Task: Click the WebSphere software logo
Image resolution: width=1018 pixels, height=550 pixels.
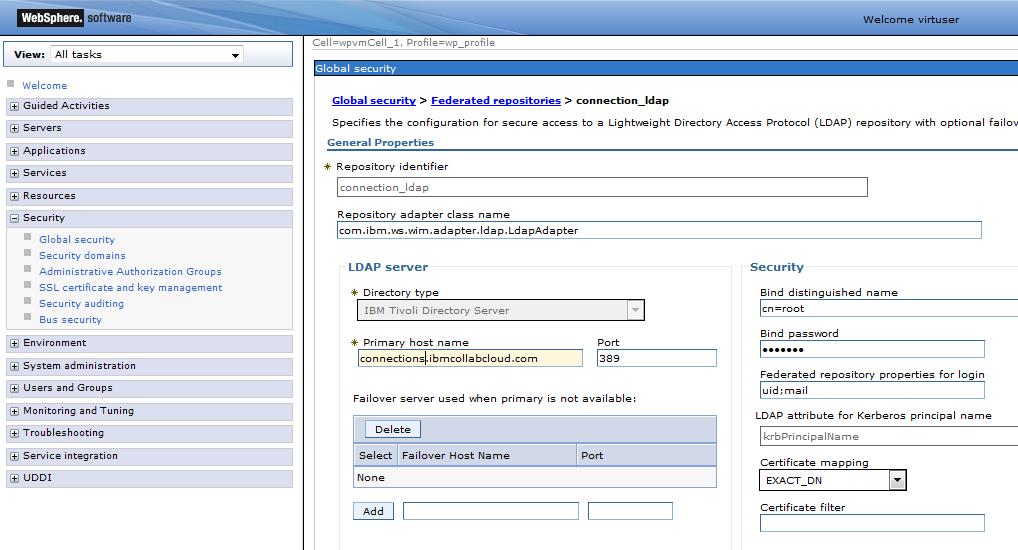Action: (75, 18)
